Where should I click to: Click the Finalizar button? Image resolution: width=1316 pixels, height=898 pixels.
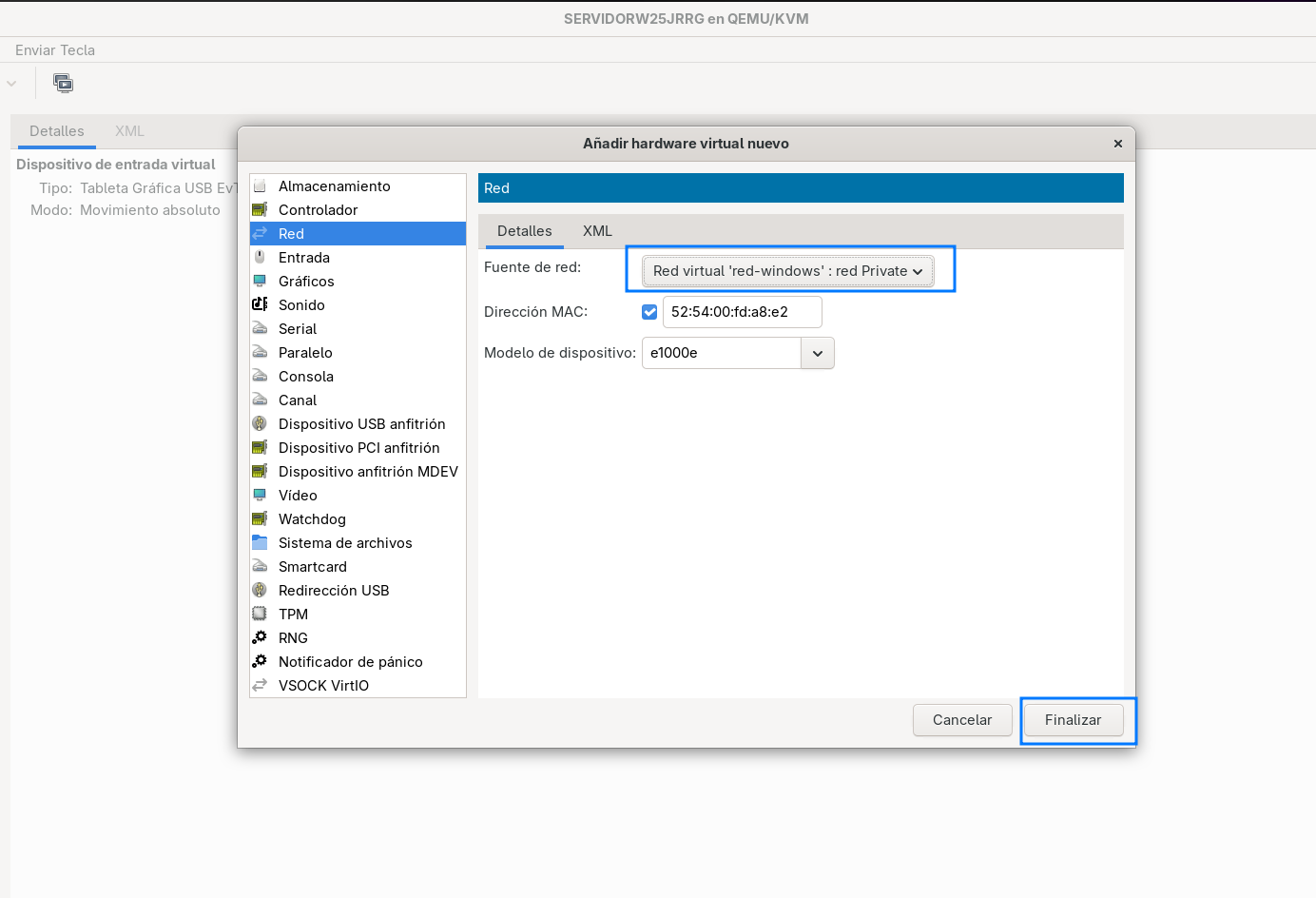[1074, 720]
